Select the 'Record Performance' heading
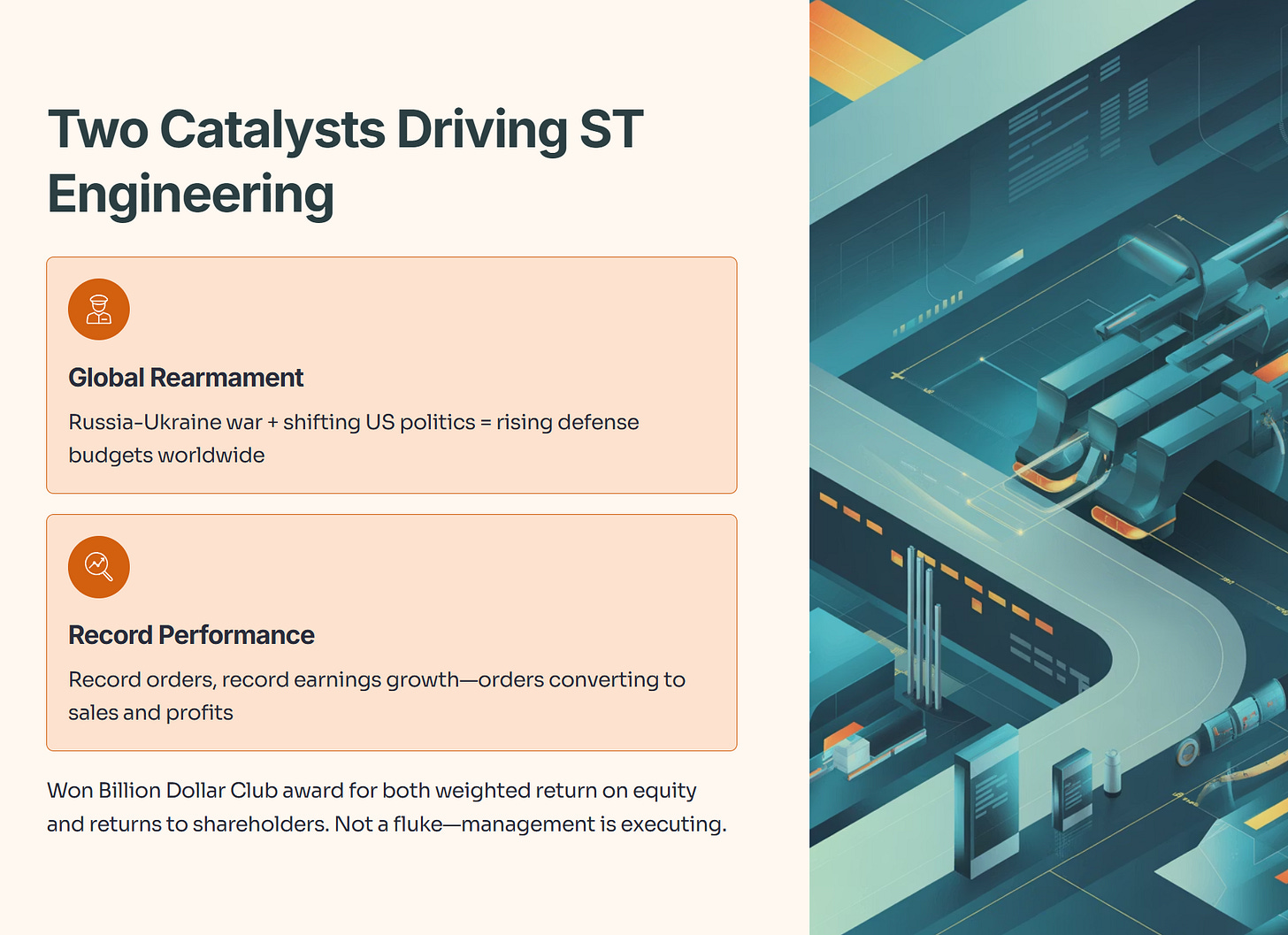Image resolution: width=1288 pixels, height=935 pixels. tap(191, 635)
